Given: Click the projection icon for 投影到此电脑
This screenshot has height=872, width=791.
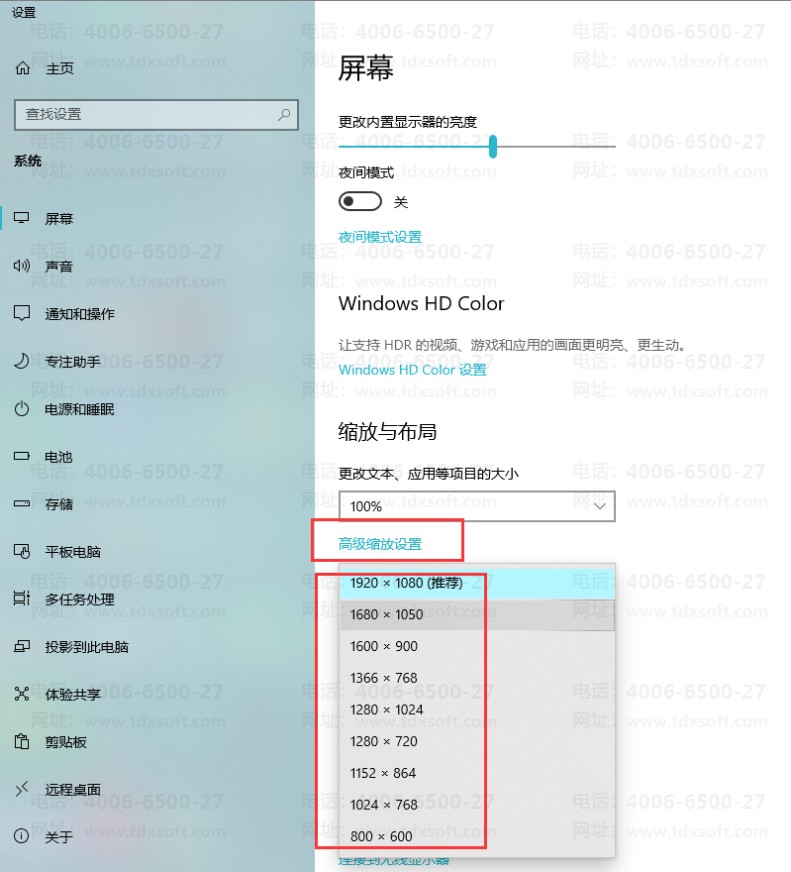Looking at the screenshot, I should point(21,646).
